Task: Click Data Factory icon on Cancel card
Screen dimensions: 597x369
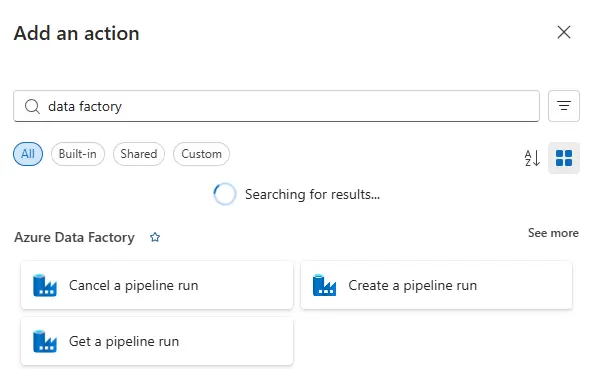Action: [x=45, y=285]
